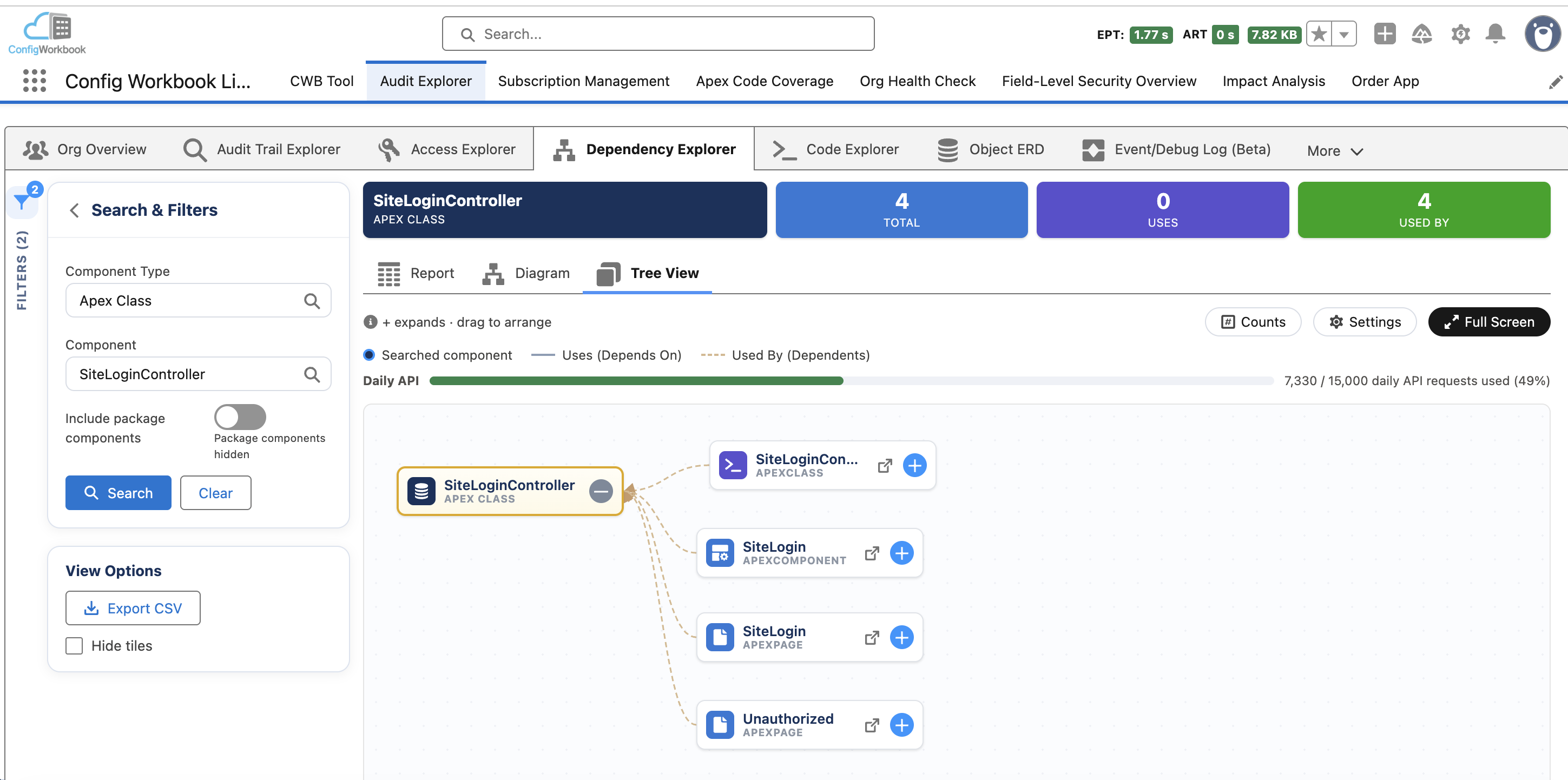1568x780 pixels.
Task: Collapse Search & Filters with back chevron
Action: [x=74, y=210]
